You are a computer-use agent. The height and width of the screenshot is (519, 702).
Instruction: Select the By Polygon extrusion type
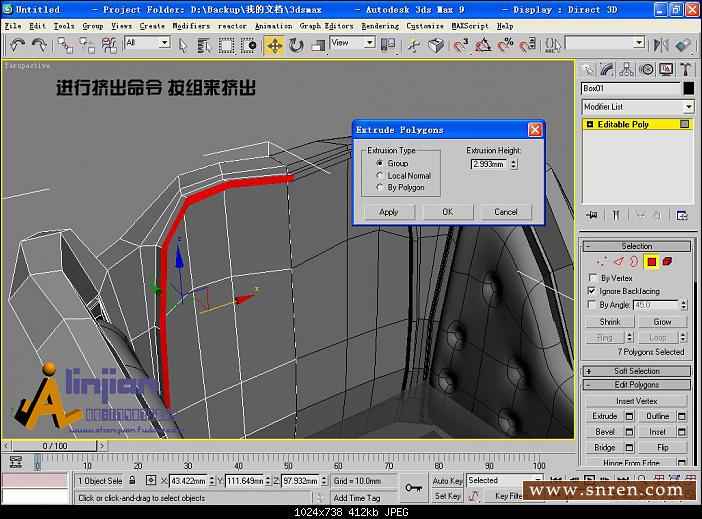[379, 187]
